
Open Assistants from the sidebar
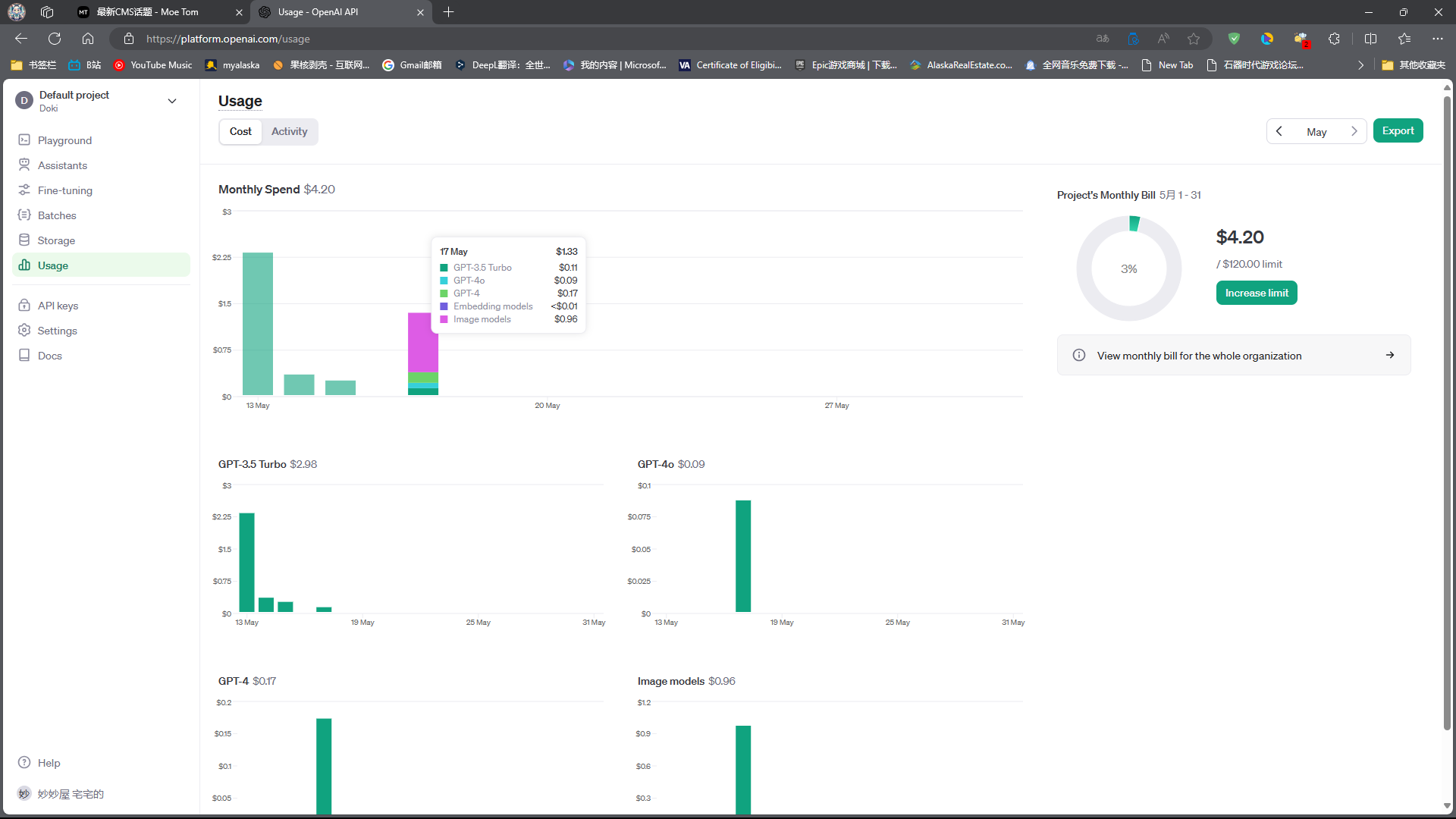pos(62,165)
